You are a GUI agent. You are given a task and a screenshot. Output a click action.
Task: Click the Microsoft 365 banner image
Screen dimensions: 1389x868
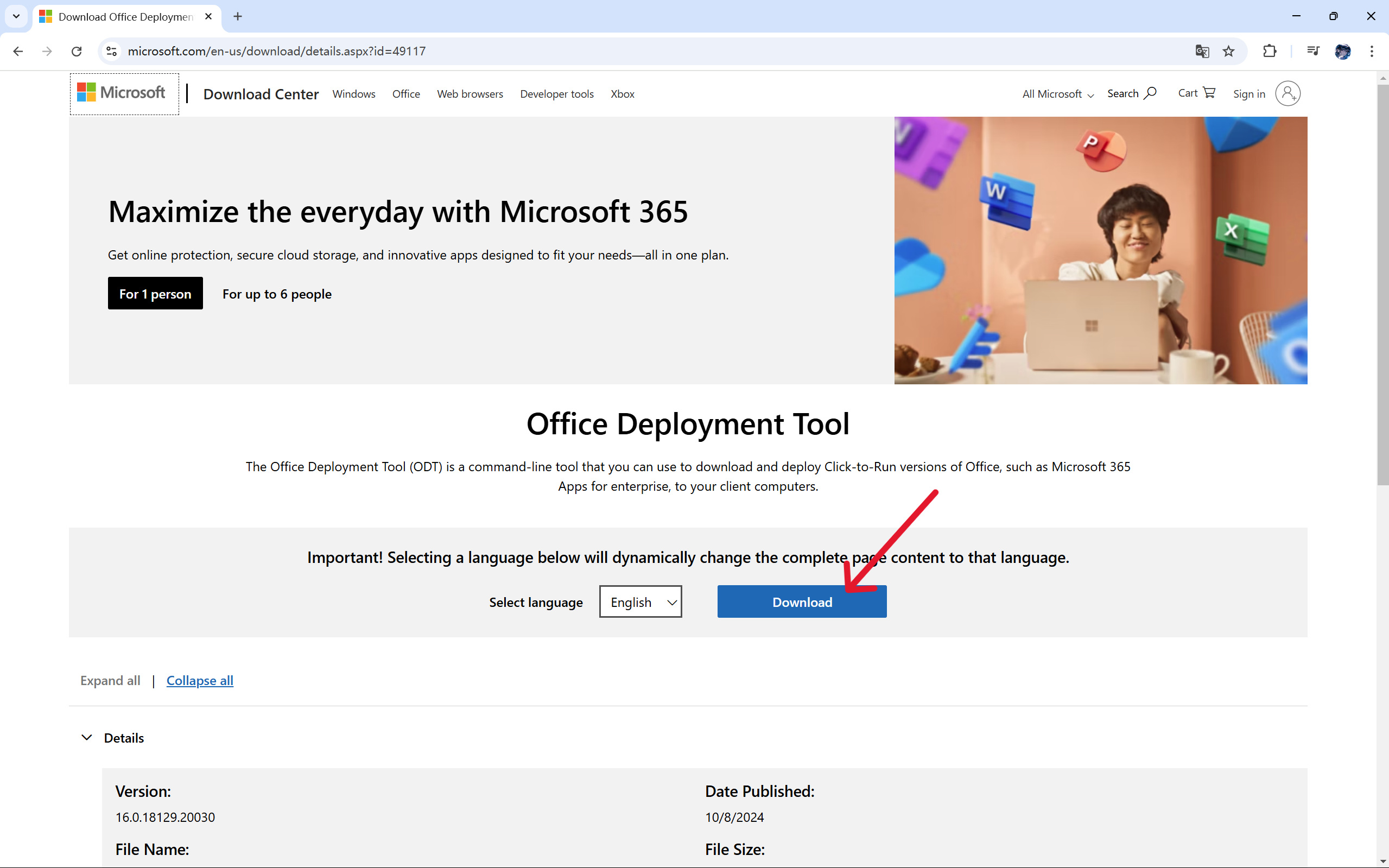click(1100, 250)
